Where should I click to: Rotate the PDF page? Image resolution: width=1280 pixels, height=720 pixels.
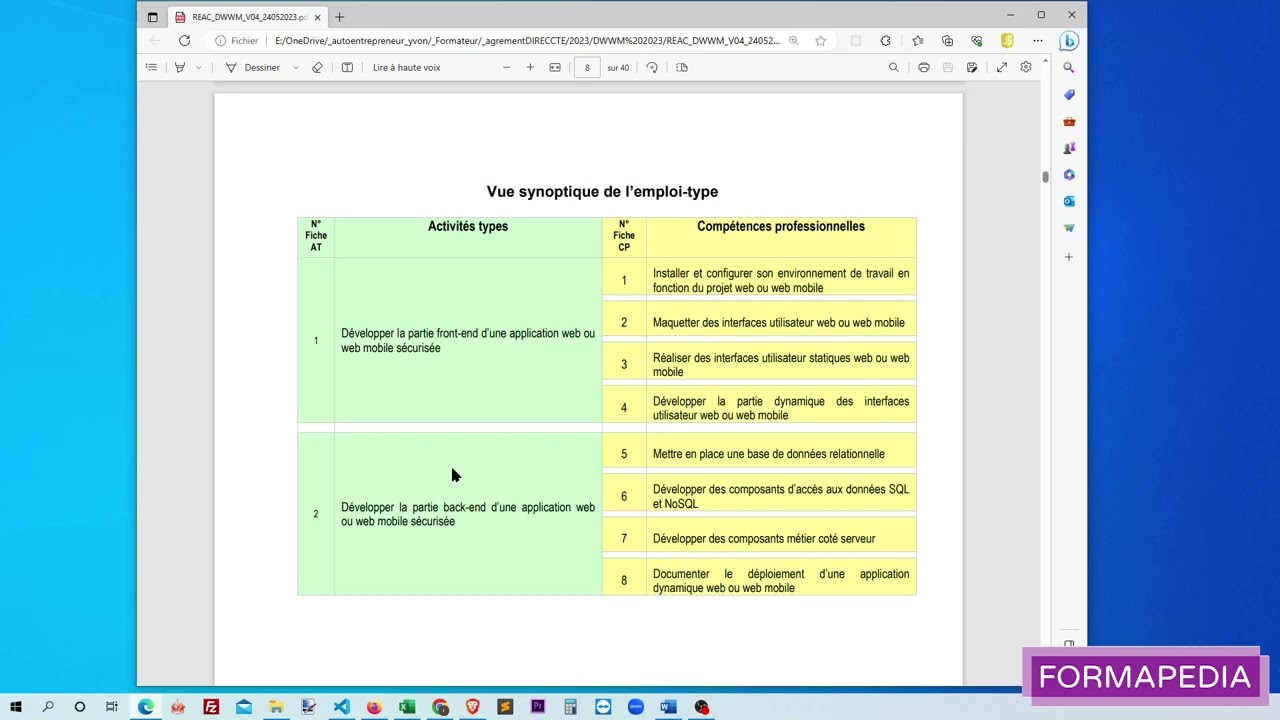[x=652, y=67]
